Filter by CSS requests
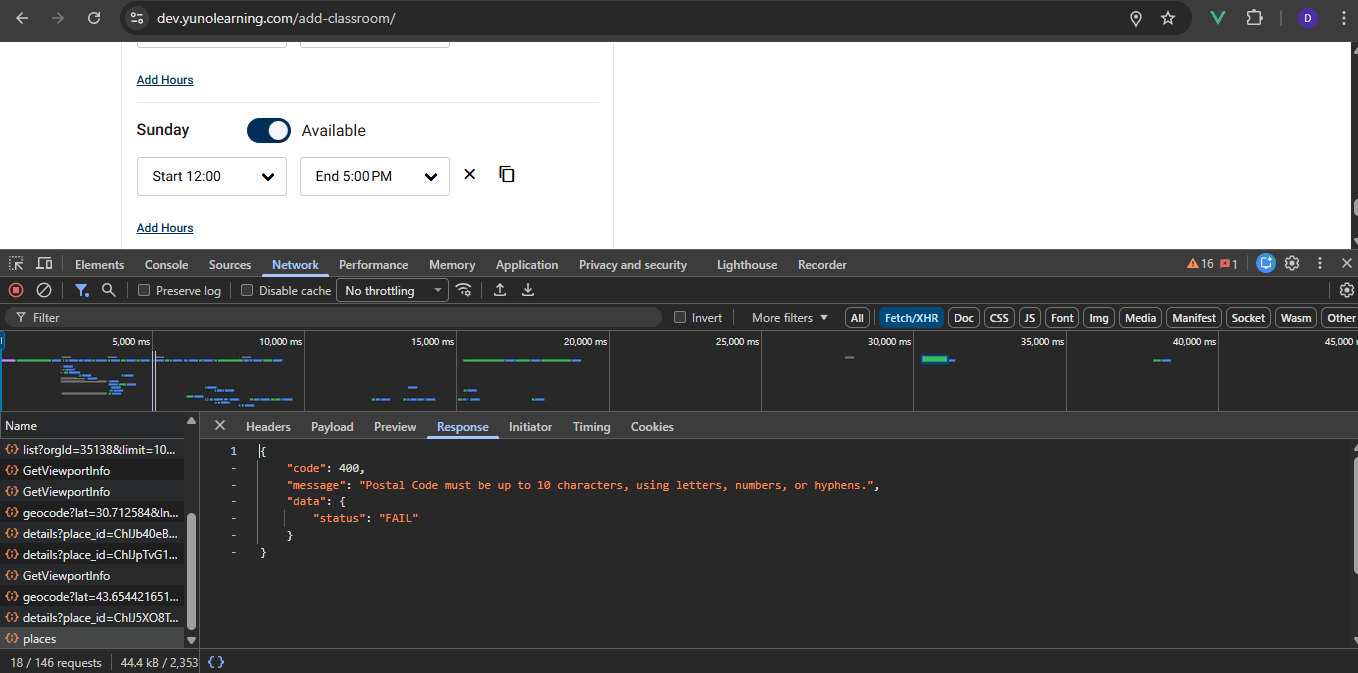The image size is (1358, 673). pyautogui.click(x=999, y=317)
